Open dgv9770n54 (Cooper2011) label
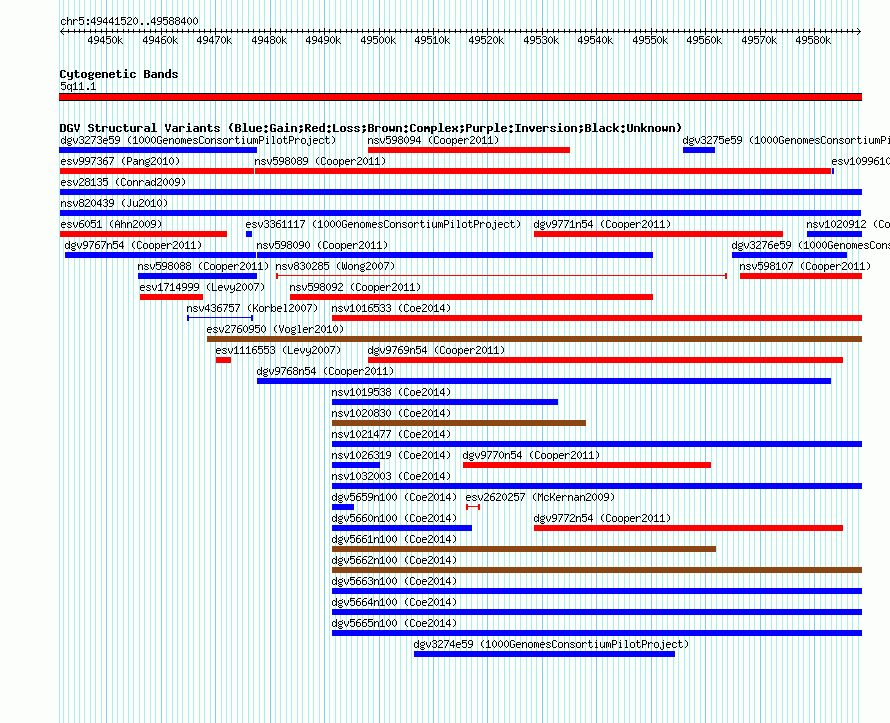Viewport: 890px width, 723px height. [531, 455]
